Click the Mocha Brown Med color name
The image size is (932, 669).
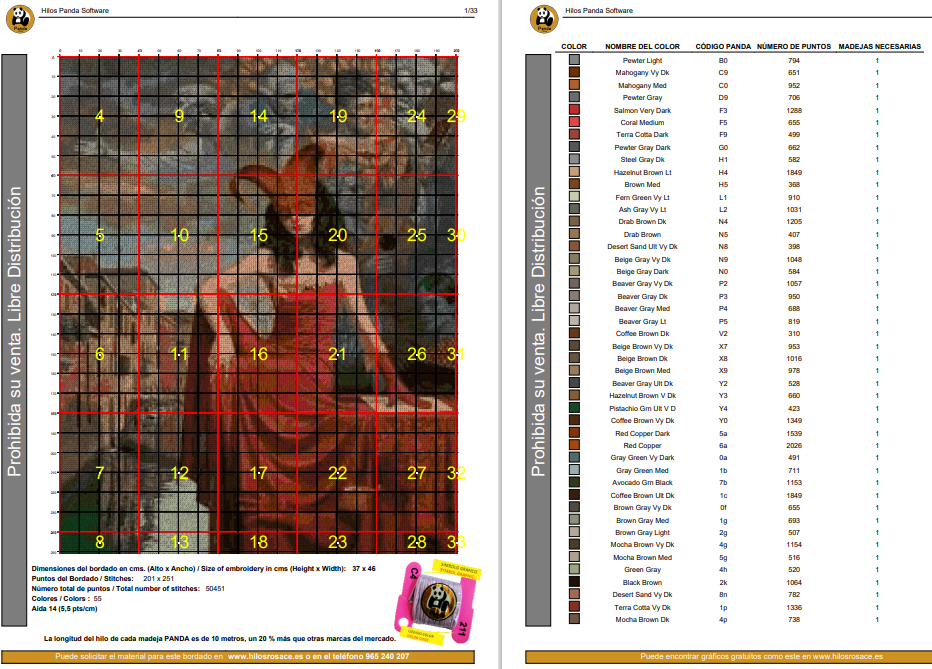pyautogui.click(x=642, y=557)
